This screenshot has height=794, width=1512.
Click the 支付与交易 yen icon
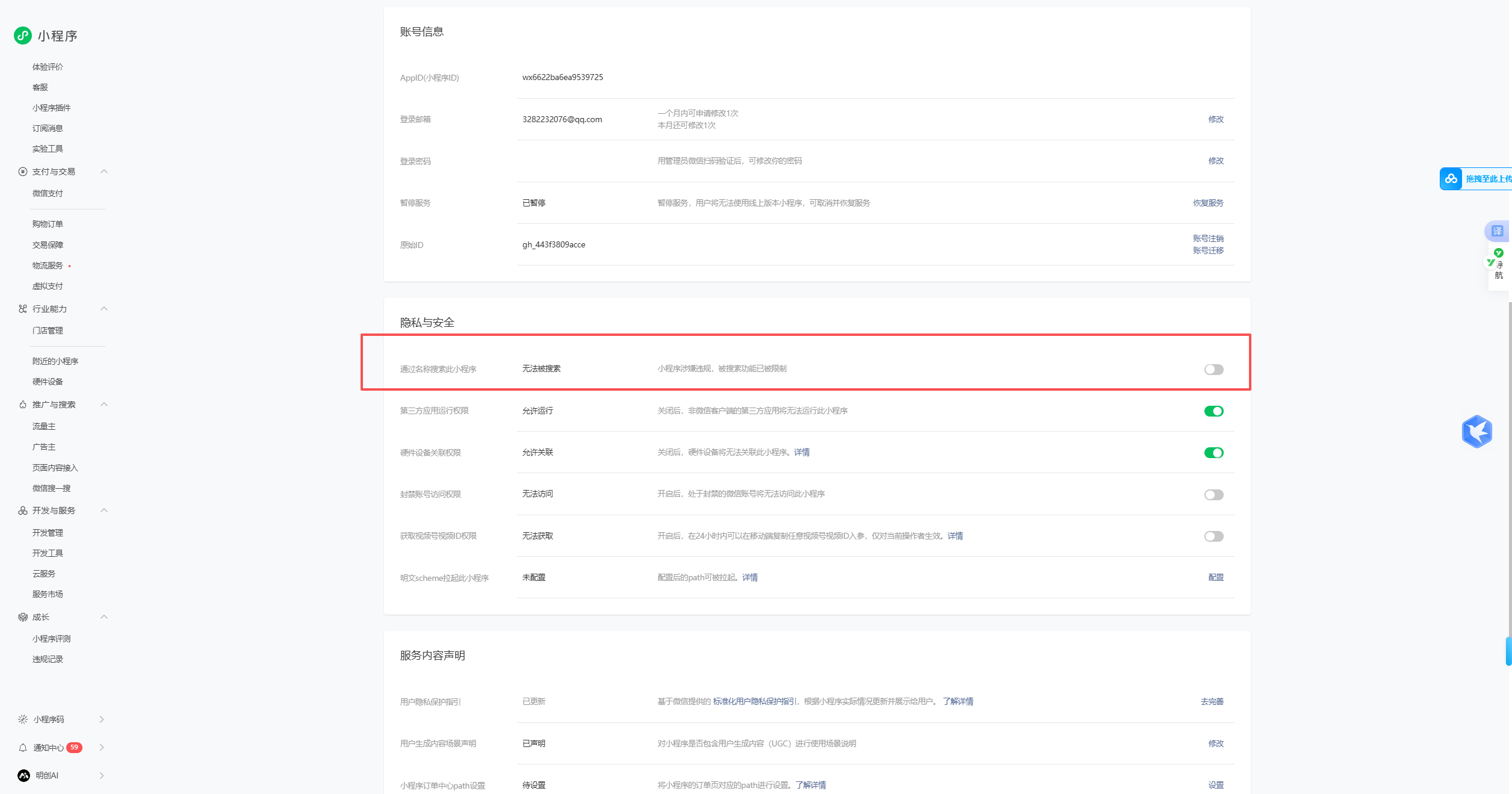click(x=23, y=172)
